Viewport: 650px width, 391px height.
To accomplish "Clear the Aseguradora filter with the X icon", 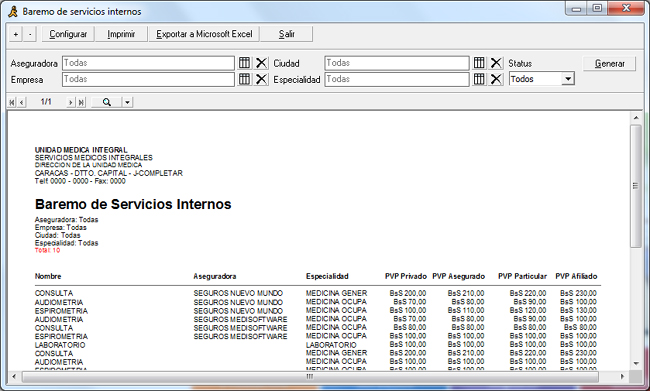I will click(x=261, y=63).
